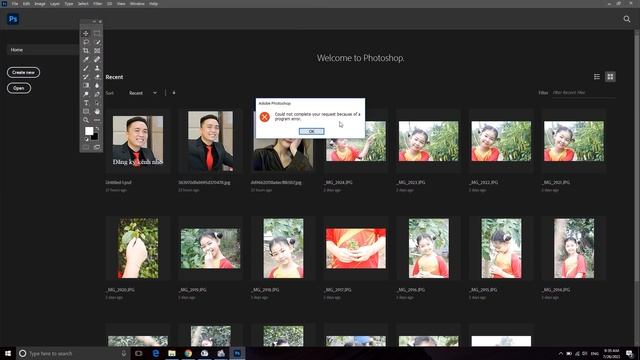Select the Rectangular Marquee tool
Screen dimensions: 640x360
click(97, 33)
